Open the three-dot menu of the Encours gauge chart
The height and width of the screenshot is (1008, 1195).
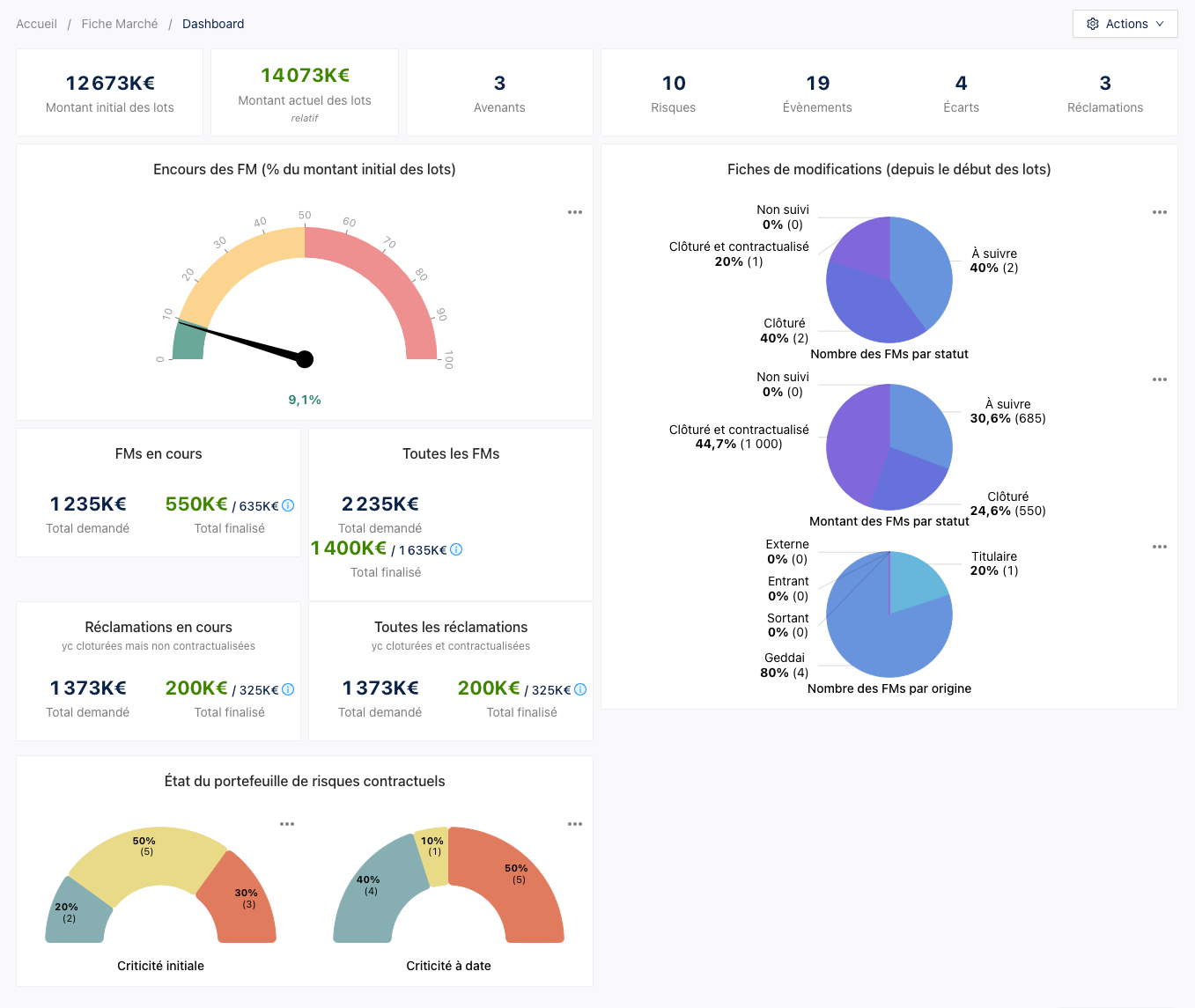coord(575,212)
